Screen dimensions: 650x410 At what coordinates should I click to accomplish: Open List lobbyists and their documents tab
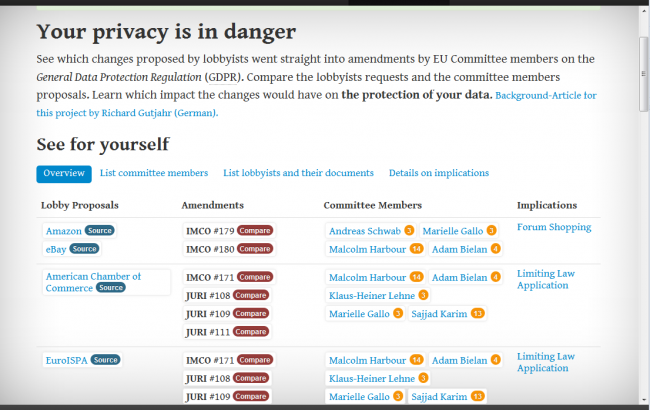298,173
